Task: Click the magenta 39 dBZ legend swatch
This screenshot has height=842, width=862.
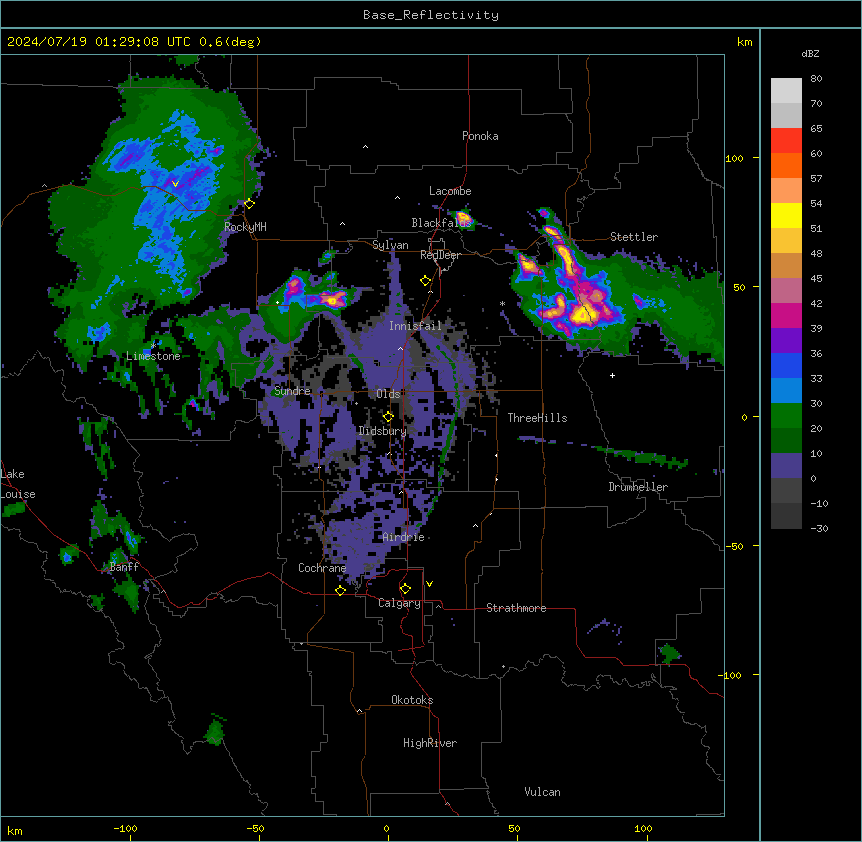Action: tap(786, 315)
